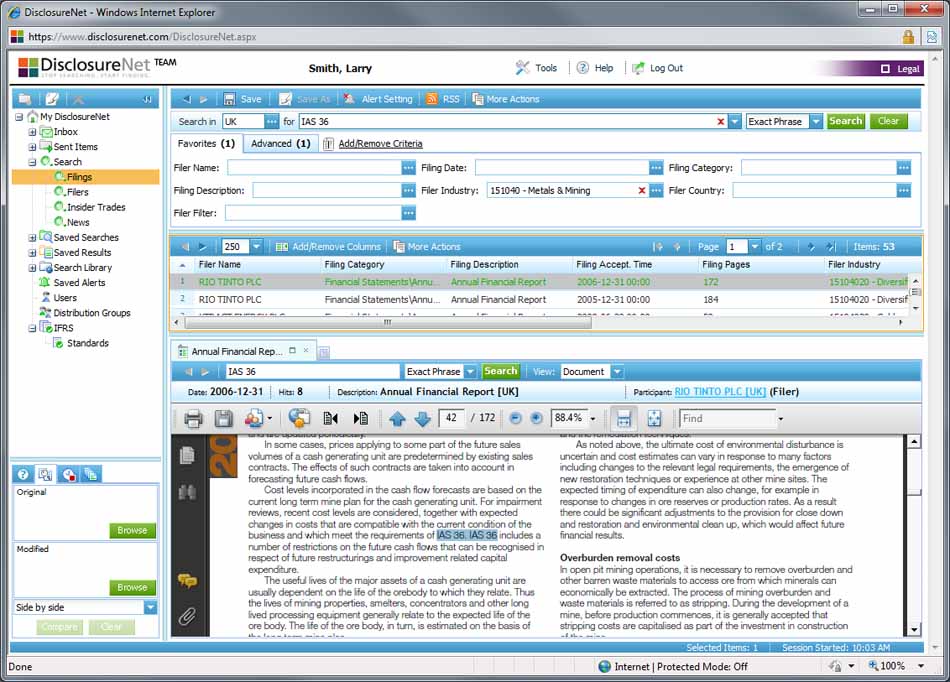Jump to previous hit icon in PDF toolbar
This screenshot has height=682, width=950.
330,419
